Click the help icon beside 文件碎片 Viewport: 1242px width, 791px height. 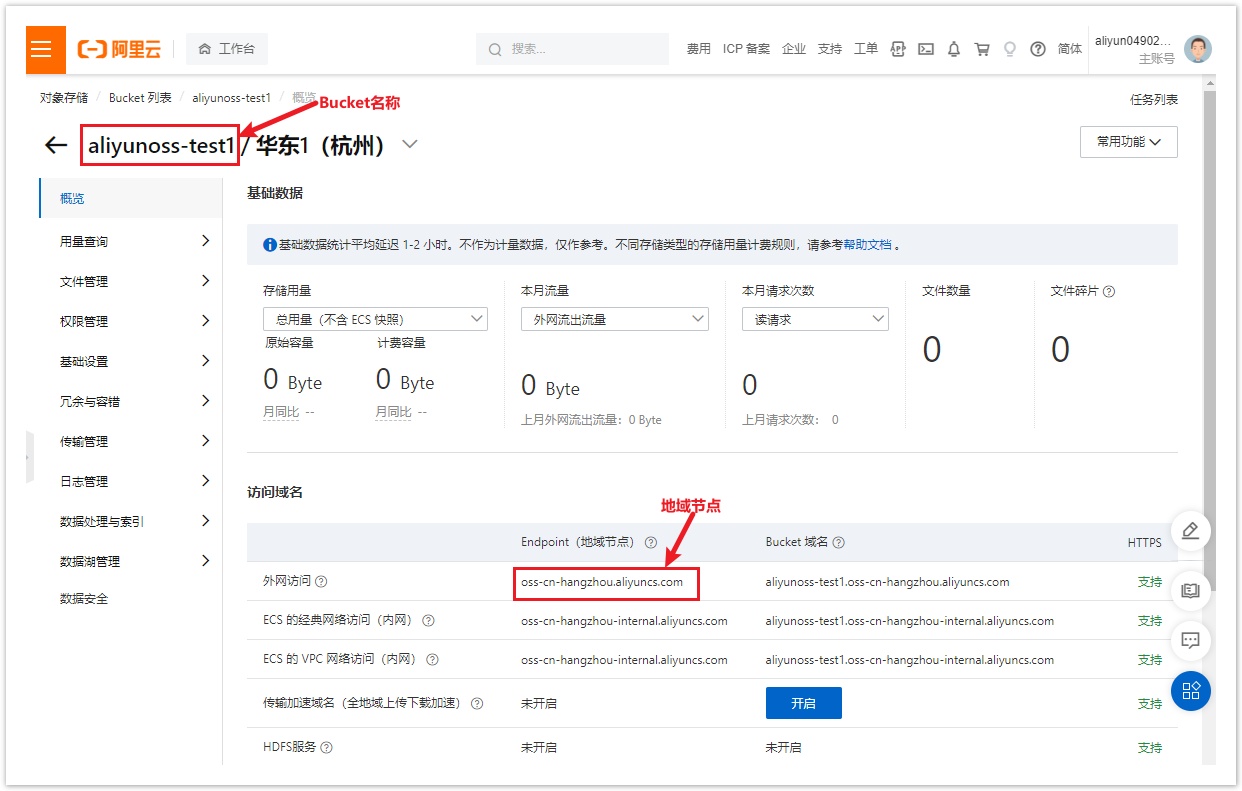point(1108,292)
